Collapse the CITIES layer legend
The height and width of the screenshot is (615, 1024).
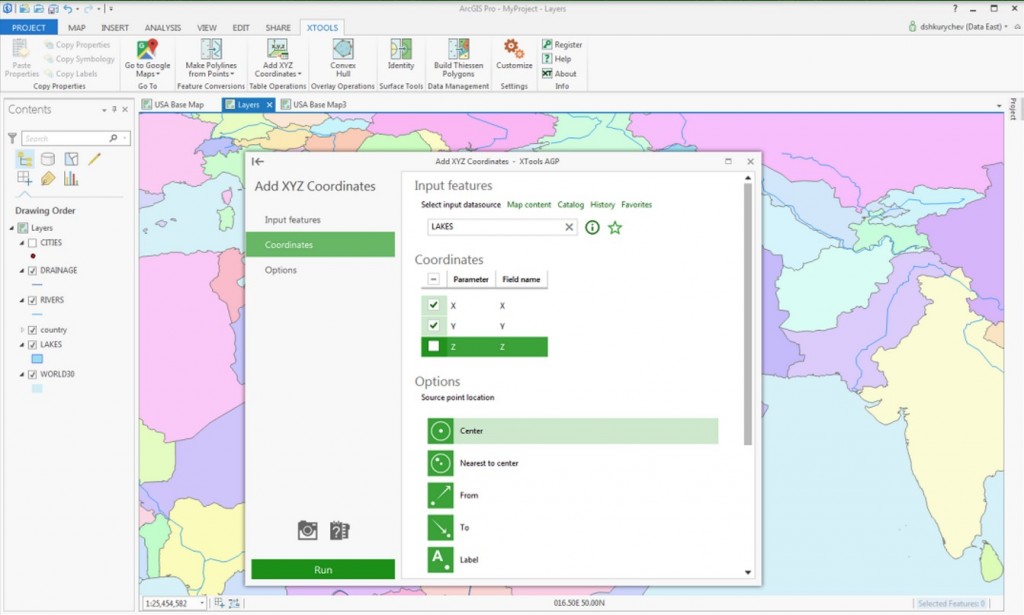(x=22, y=243)
